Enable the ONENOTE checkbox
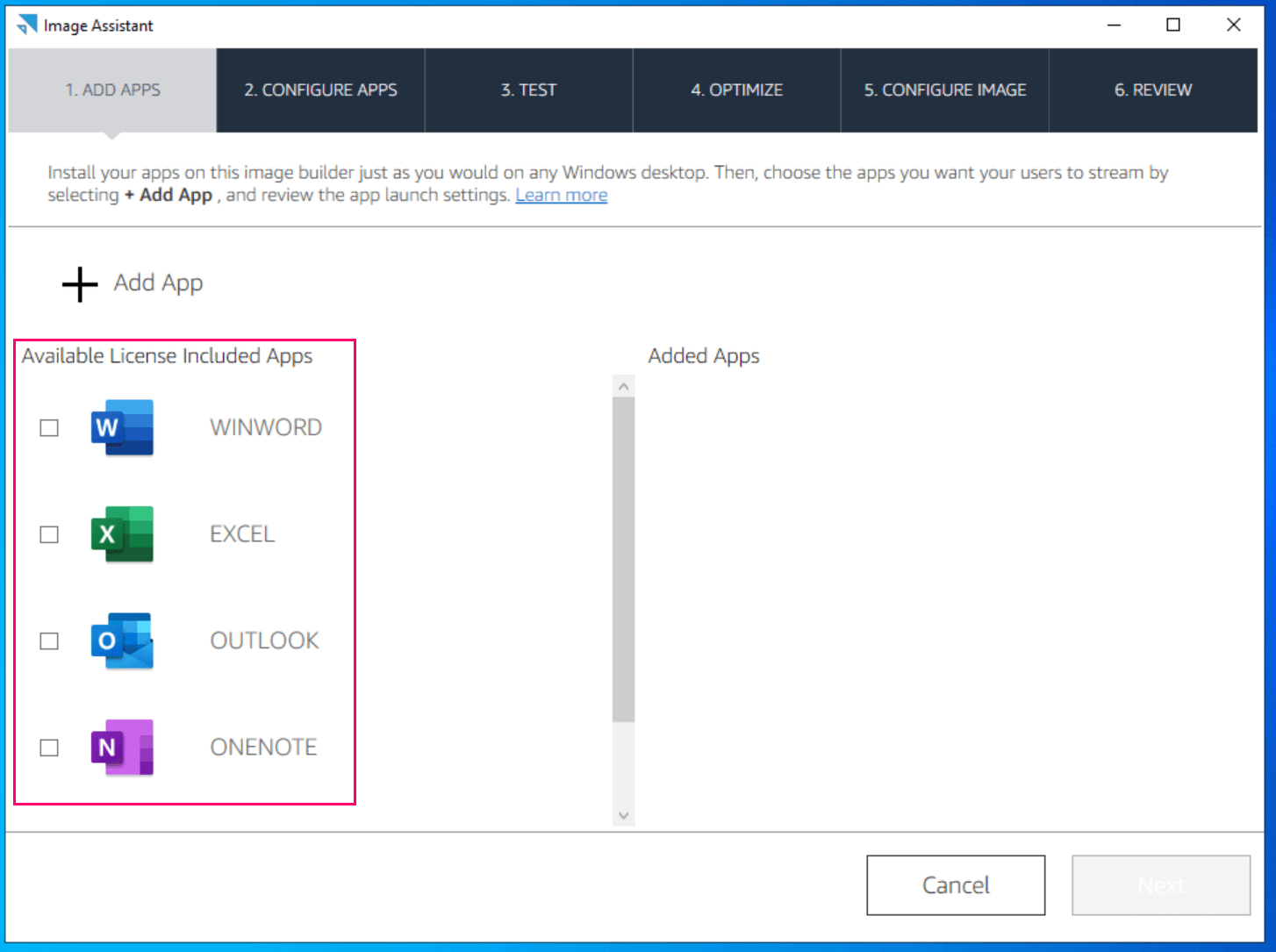Viewport: 1276px width, 952px height. (x=48, y=747)
